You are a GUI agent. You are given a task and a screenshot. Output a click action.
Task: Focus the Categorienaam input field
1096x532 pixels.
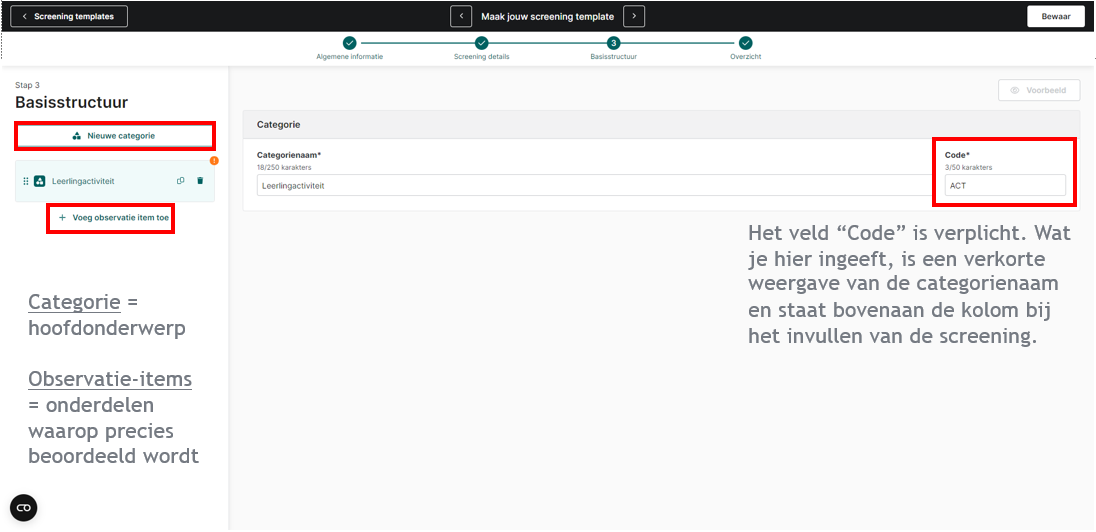(x=594, y=186)
